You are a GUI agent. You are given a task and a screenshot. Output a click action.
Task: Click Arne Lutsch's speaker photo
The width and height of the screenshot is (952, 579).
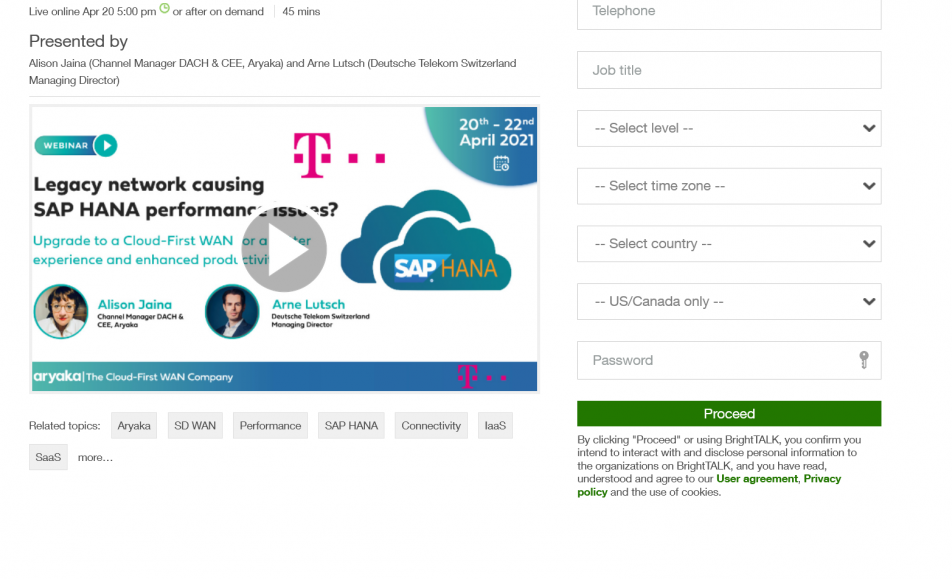pyautogui.click(x=232, y=311)
